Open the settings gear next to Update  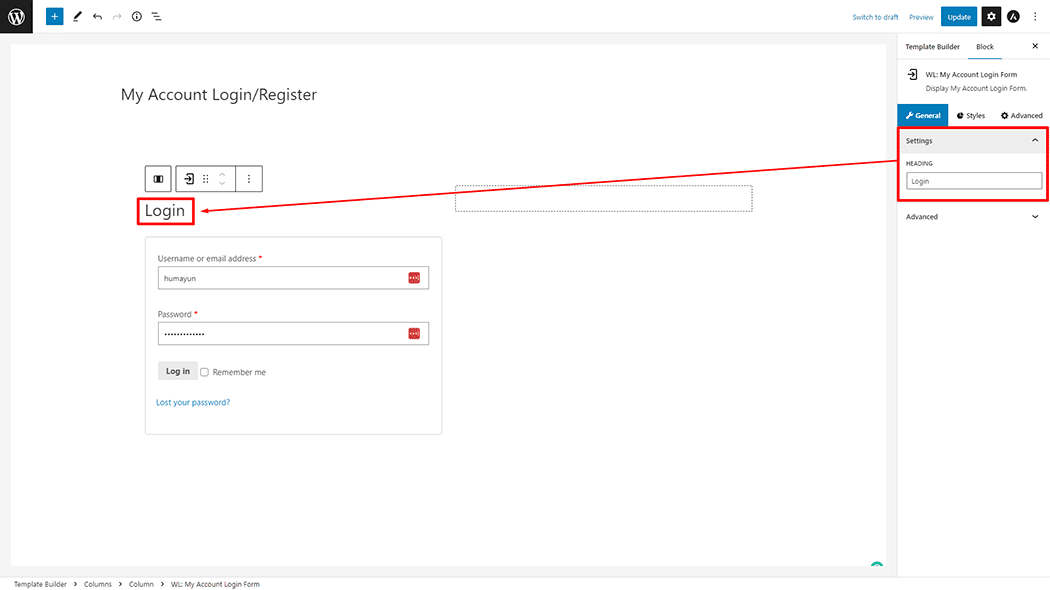tap(990, 16)
